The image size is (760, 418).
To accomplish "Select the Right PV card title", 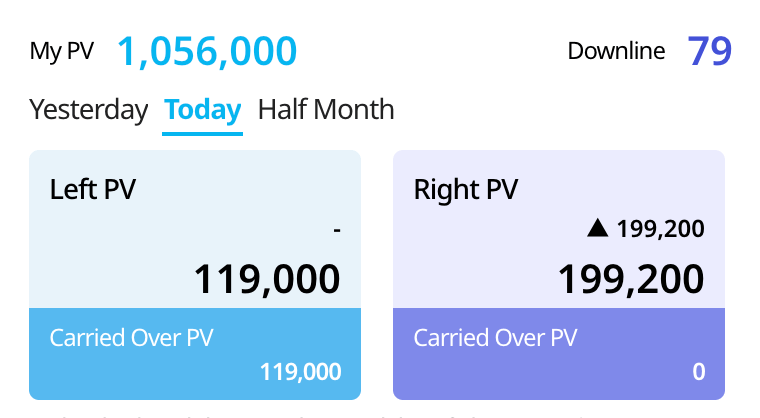I will click(466, 190).
